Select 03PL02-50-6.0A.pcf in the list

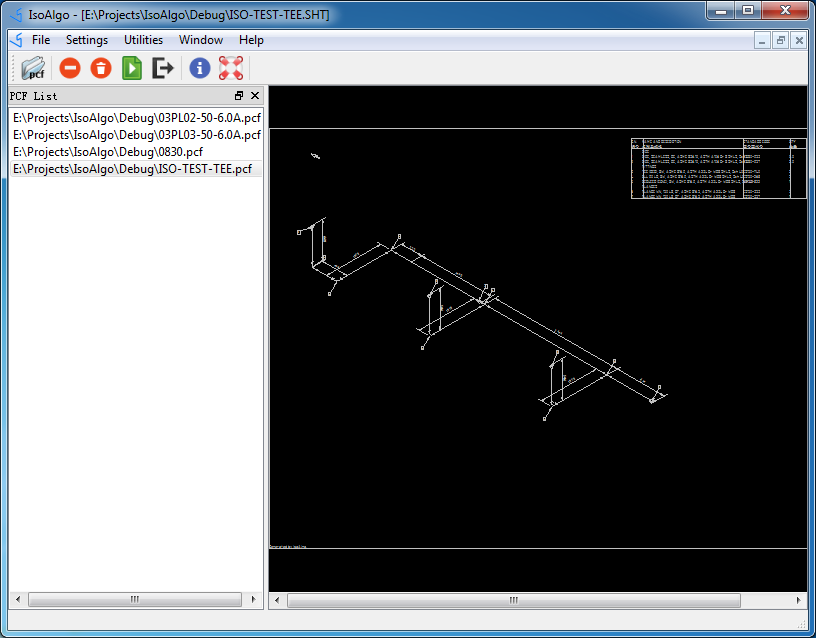point(136,118)
